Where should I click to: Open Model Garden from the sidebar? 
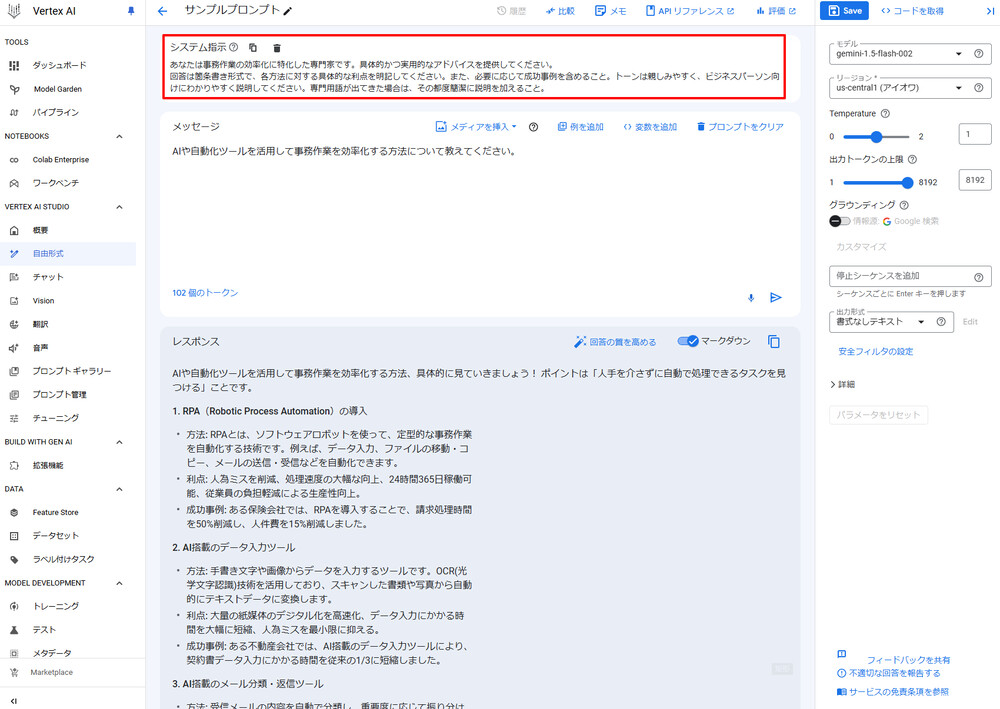(x=57, y=89)
